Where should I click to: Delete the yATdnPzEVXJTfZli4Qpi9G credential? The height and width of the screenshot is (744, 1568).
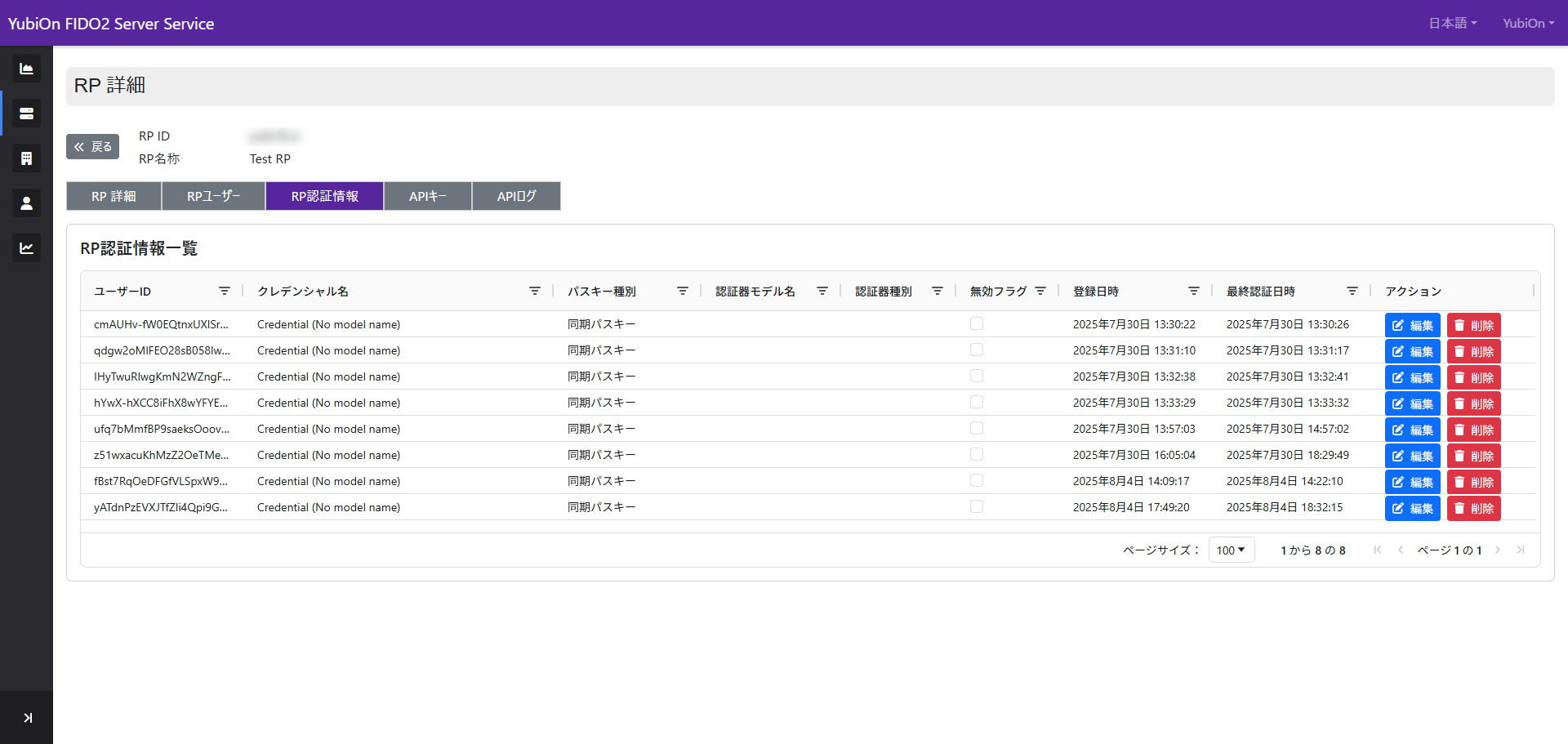pos(1474,508)
